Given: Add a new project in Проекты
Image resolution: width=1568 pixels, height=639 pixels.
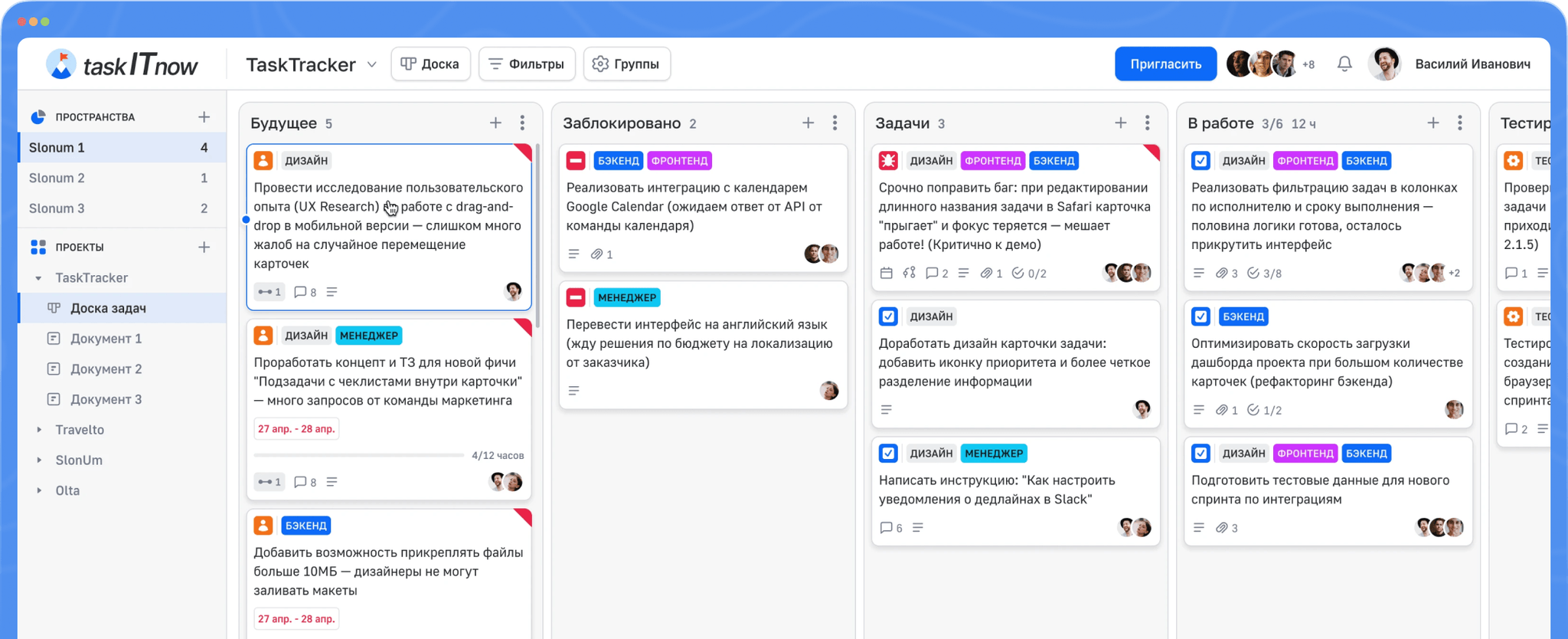Looking at the screenshot, I should [x=204, y=247].
